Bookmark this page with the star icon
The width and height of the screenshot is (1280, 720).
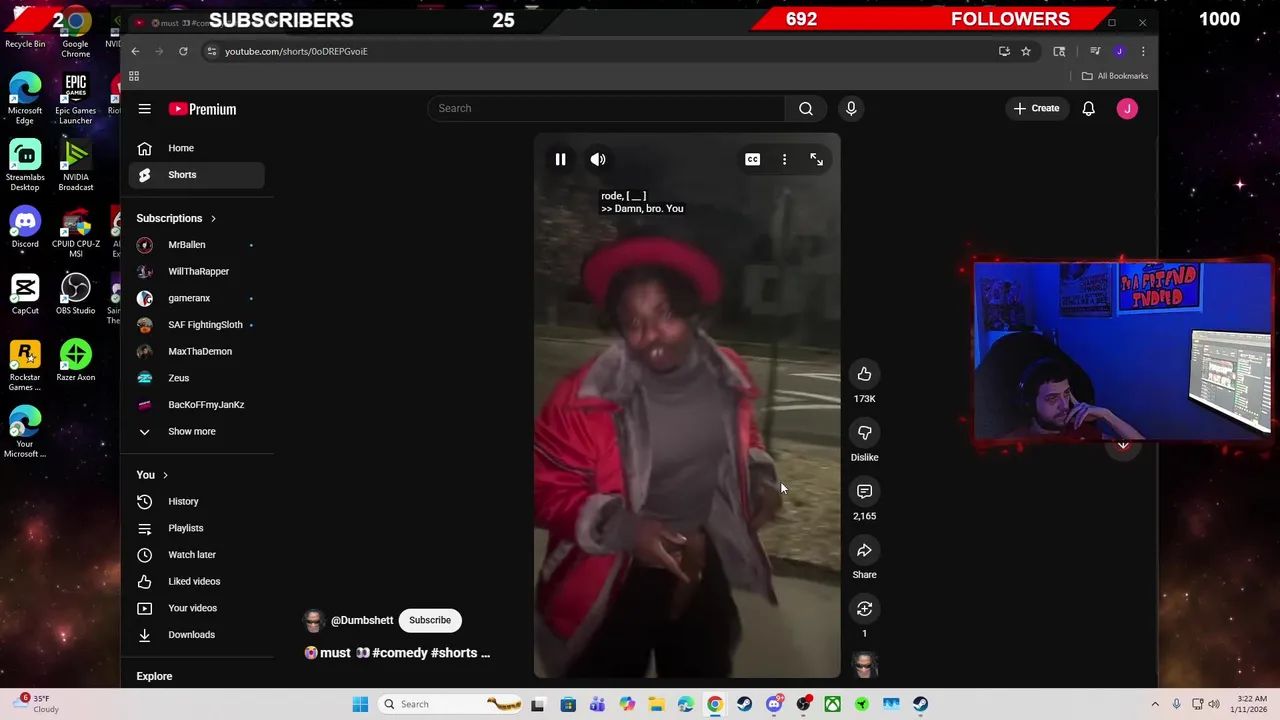[x=1026, y=51]
